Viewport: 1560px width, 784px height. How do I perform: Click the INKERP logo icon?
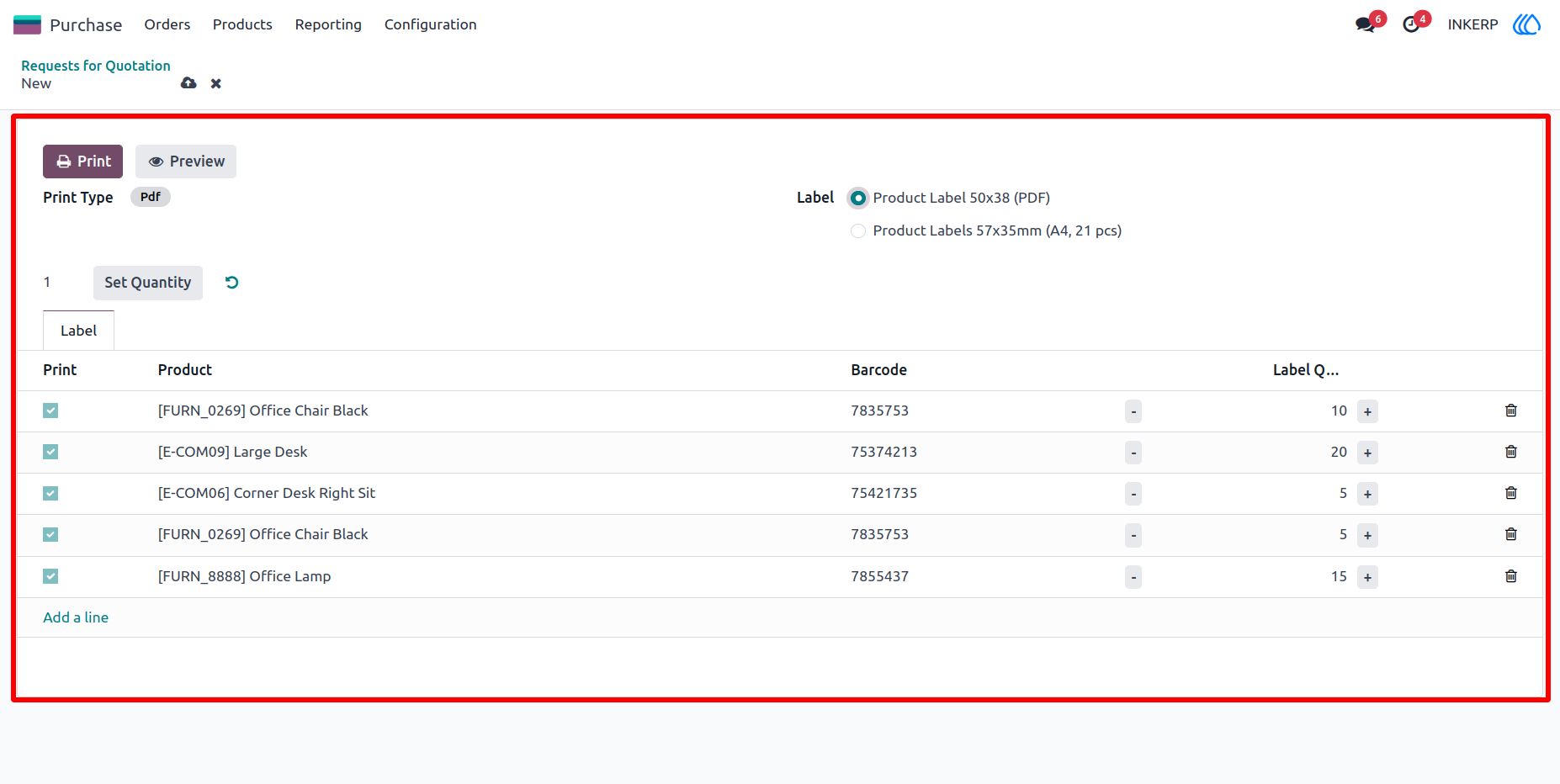coord(1526,24)
